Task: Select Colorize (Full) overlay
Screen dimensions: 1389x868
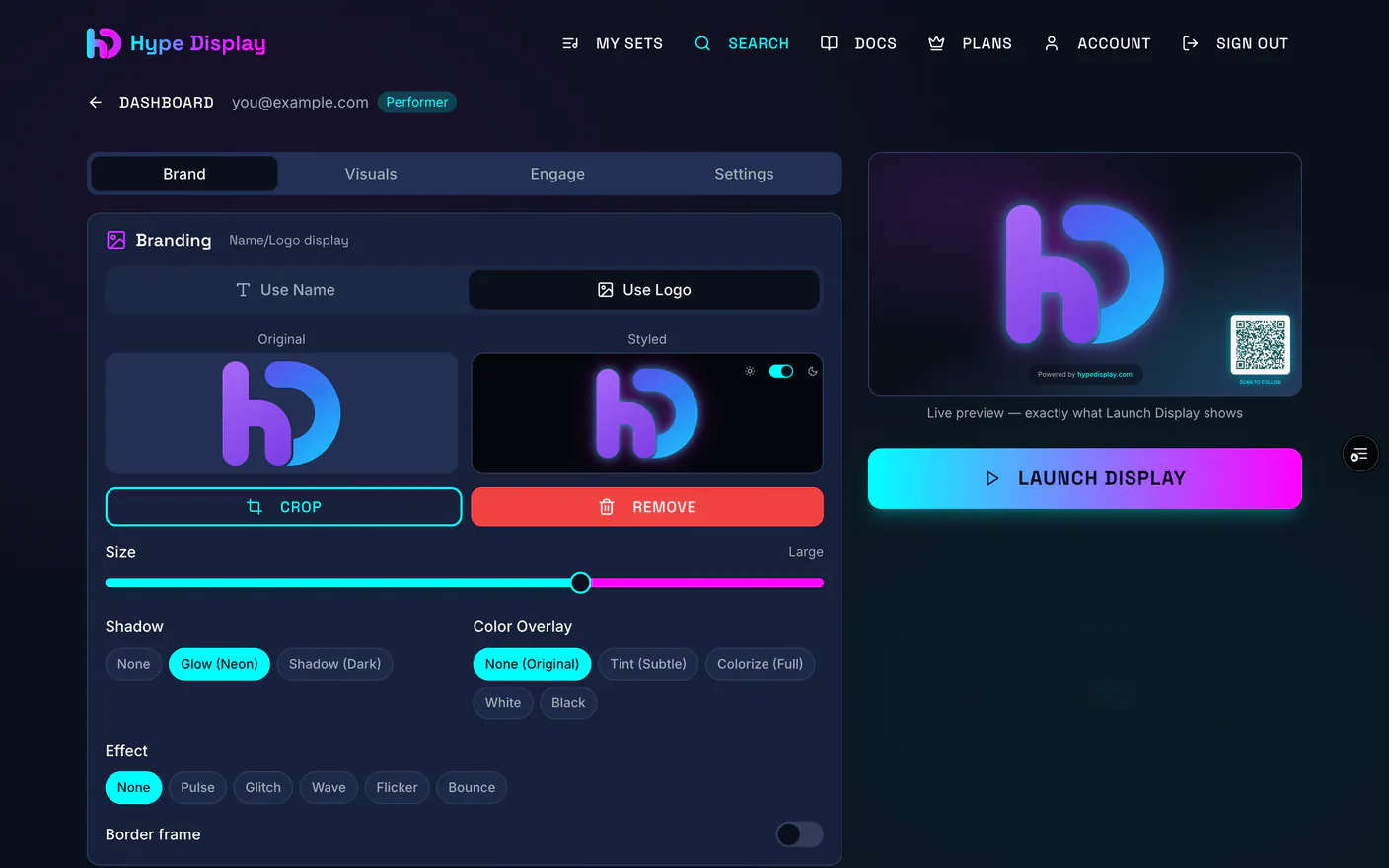Action: [760, 664]
